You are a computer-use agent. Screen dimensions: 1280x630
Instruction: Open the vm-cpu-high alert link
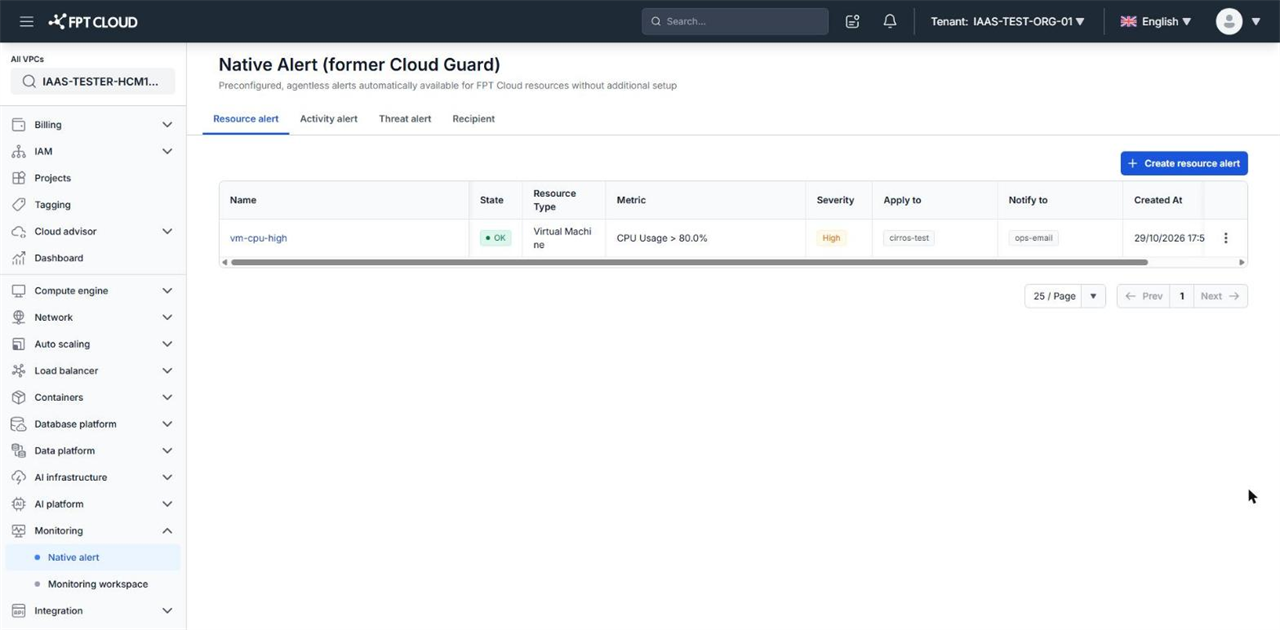click(x=258, y=238)
